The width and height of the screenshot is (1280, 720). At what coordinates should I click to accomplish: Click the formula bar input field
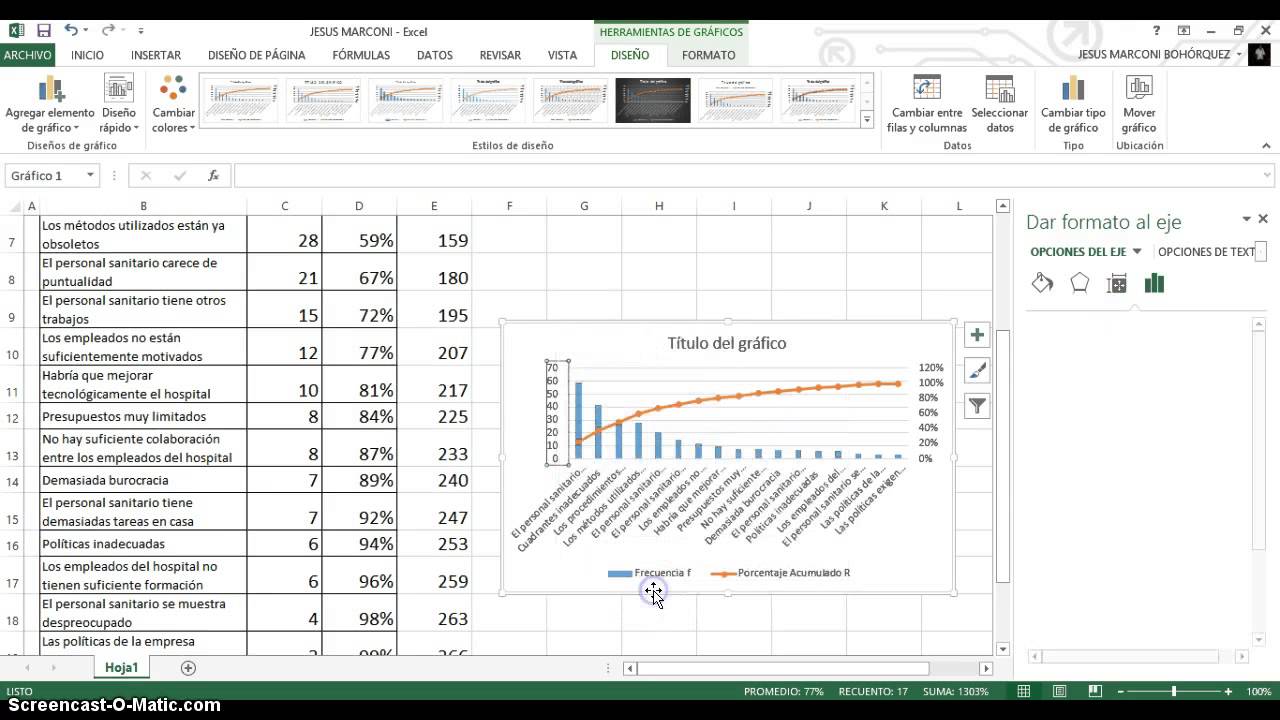pos(754,175)
